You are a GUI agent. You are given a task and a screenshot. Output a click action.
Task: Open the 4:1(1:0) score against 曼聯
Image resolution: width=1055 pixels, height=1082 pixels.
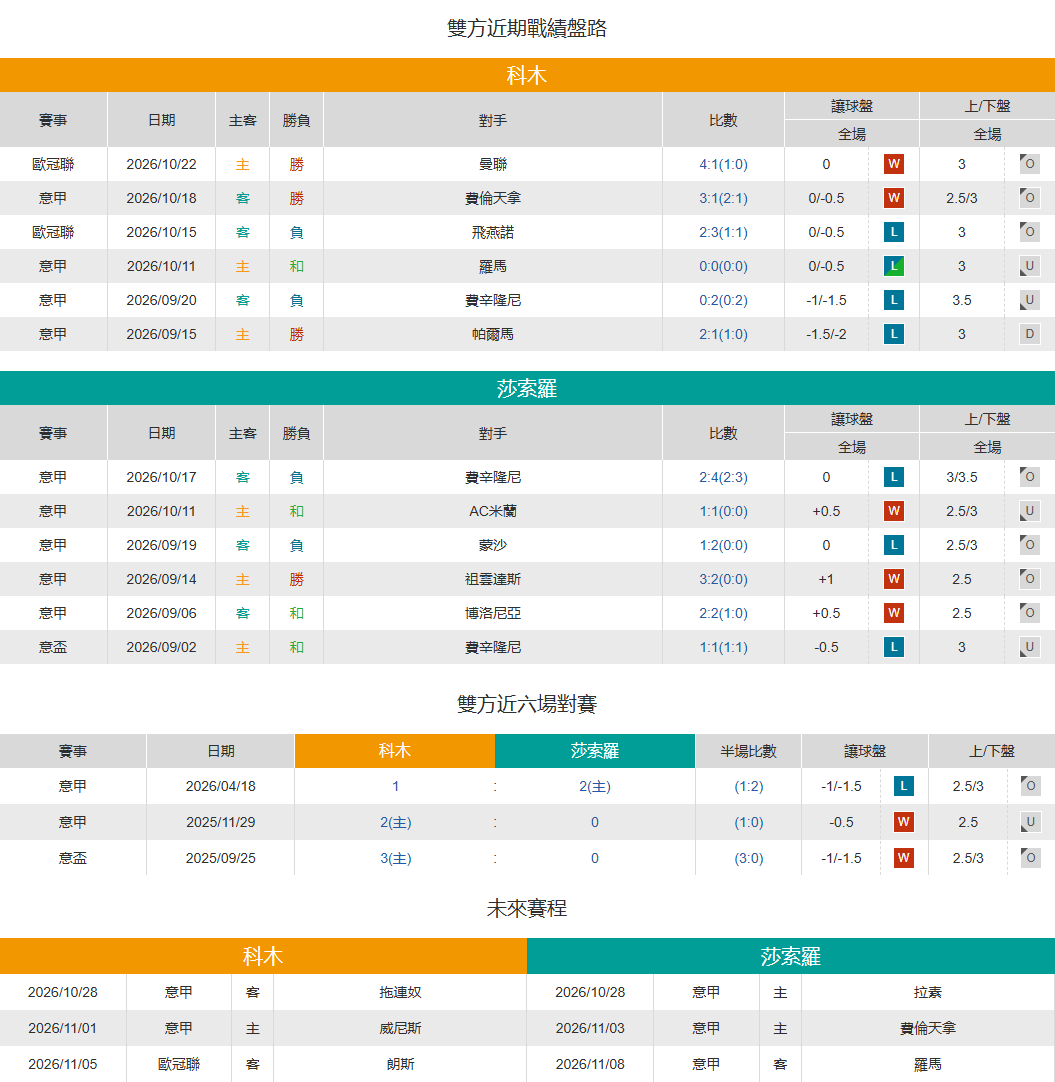coord(723,164)
